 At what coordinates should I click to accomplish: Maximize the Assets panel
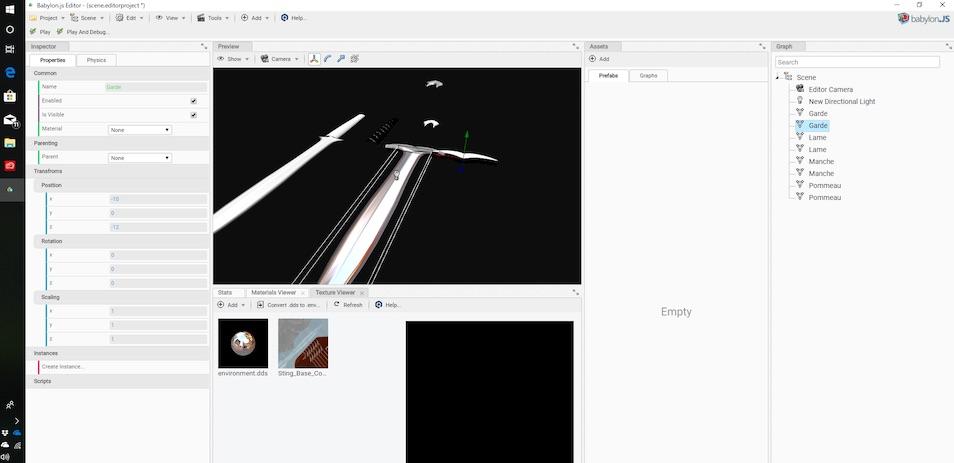762,46
